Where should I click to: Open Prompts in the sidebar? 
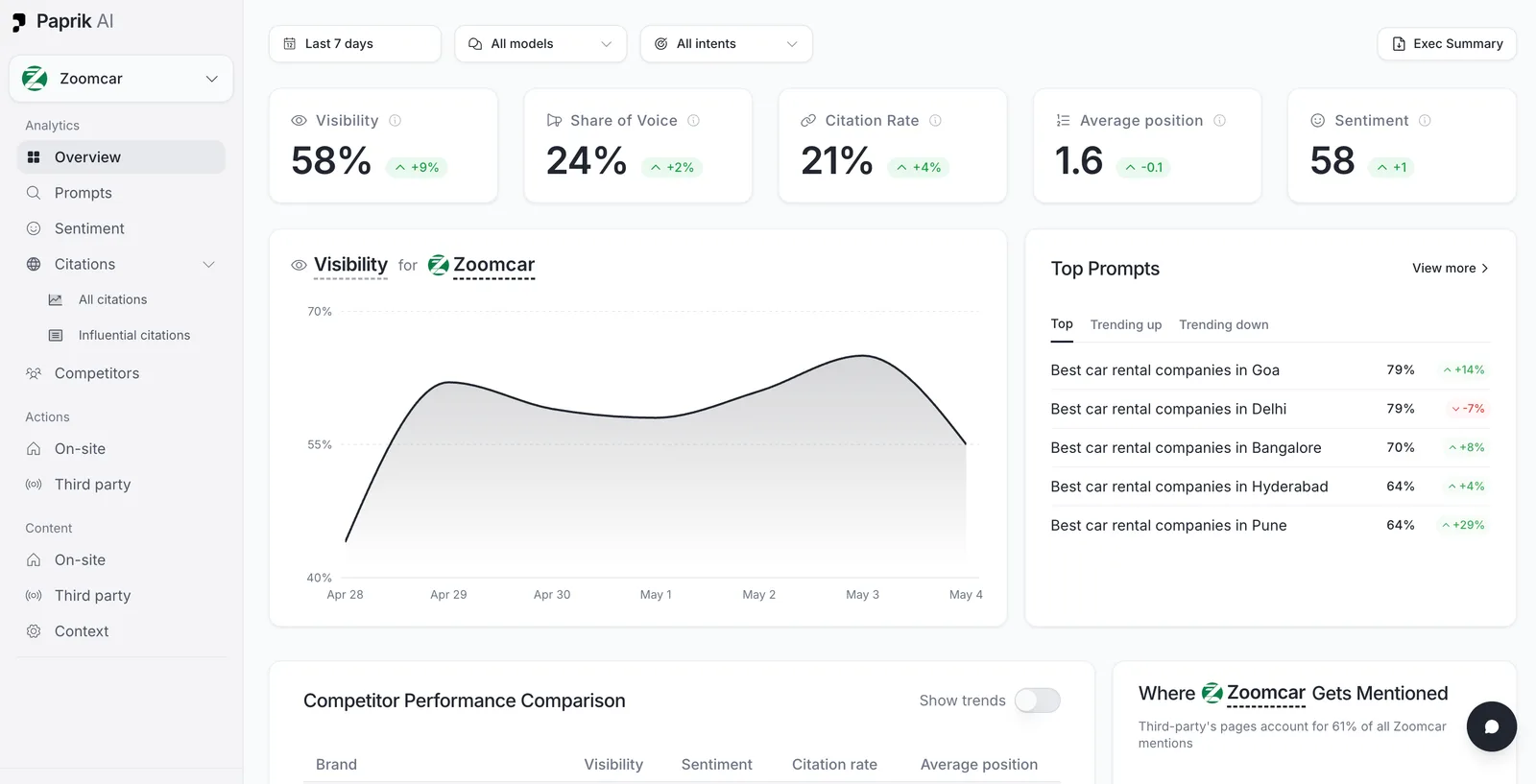(121, 193)
